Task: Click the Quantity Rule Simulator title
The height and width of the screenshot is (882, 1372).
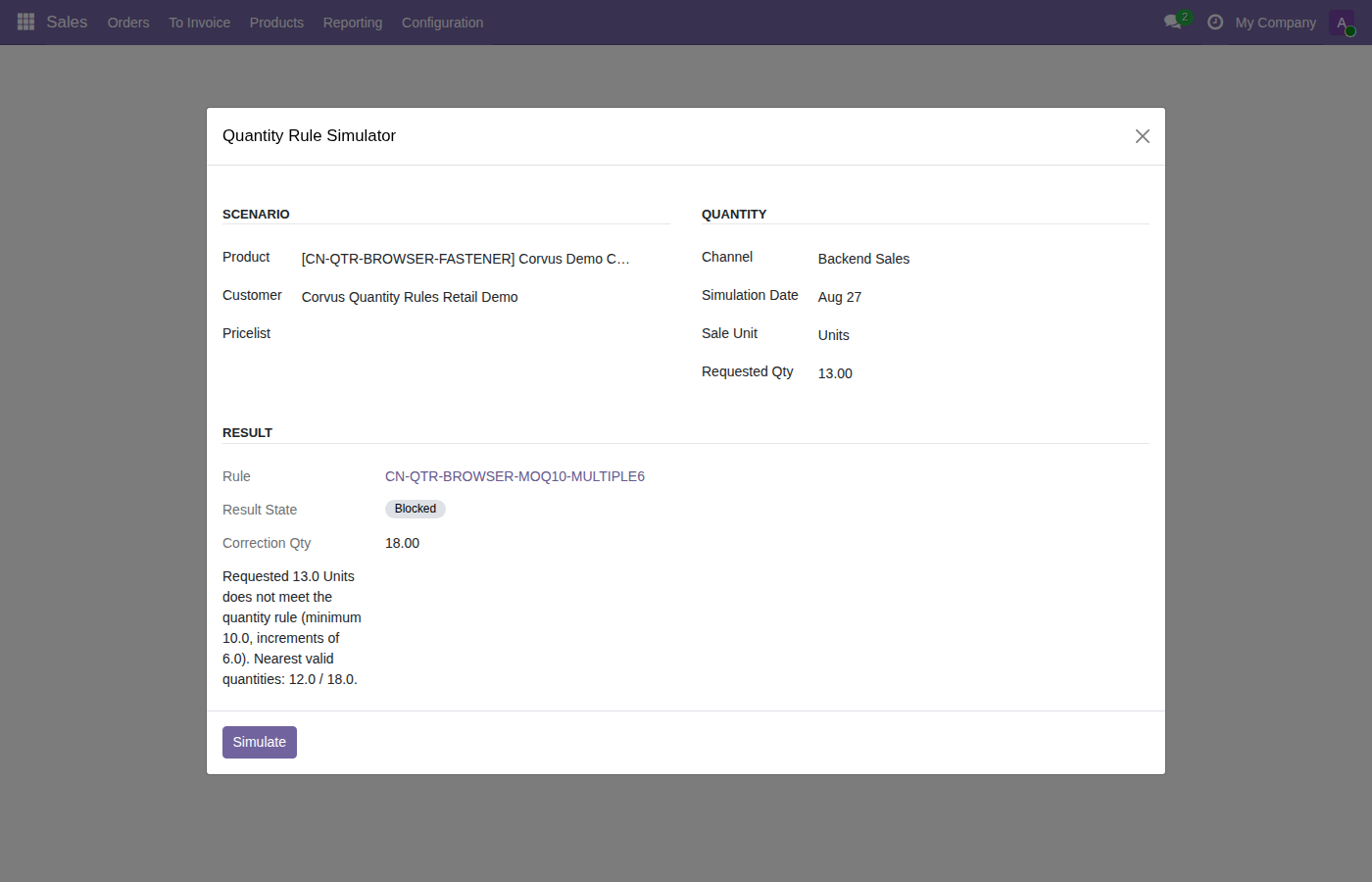Action: [309, 136]
